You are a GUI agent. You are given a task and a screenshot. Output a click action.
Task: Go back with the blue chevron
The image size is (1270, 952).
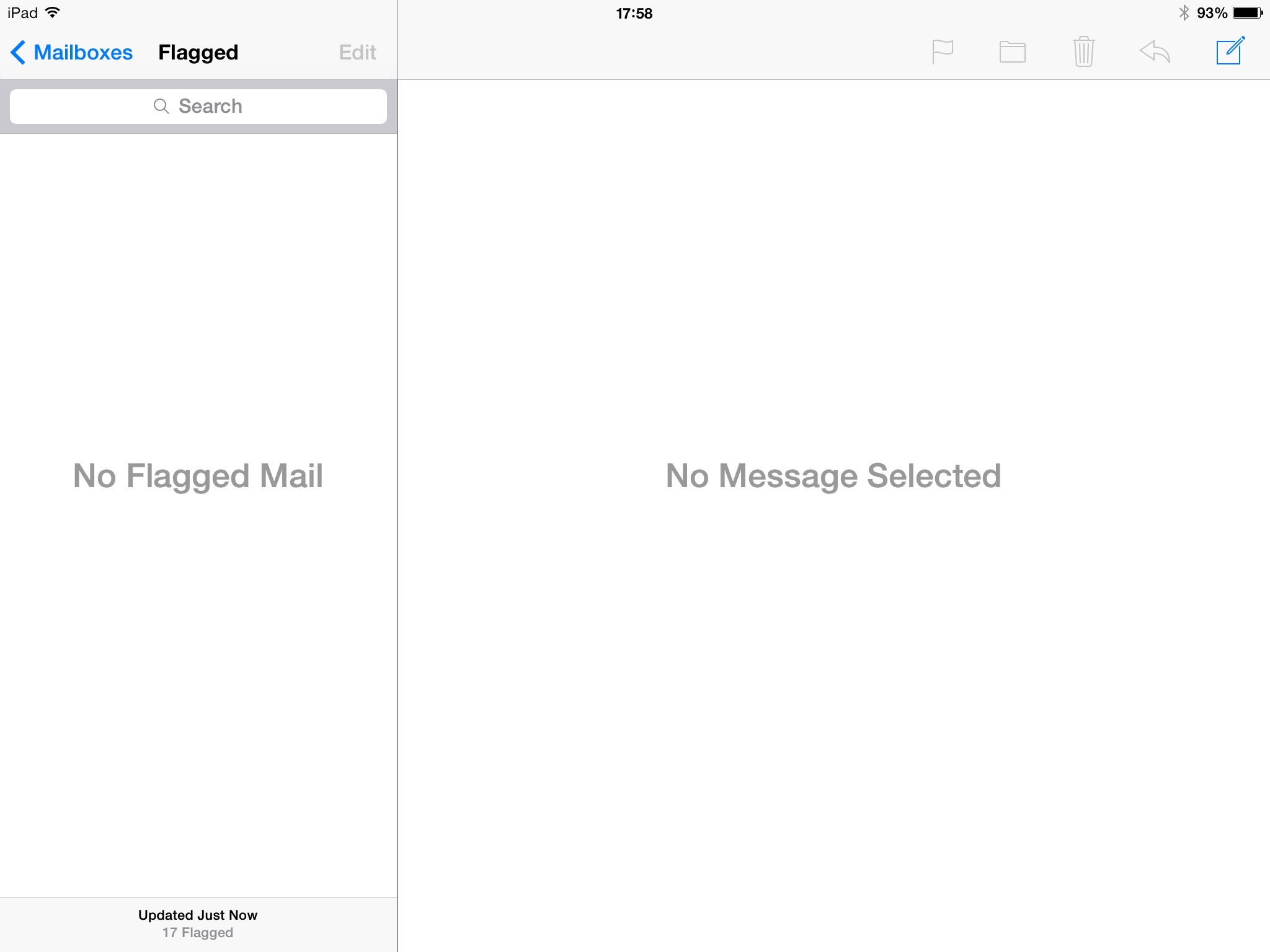tap(18, 53)
